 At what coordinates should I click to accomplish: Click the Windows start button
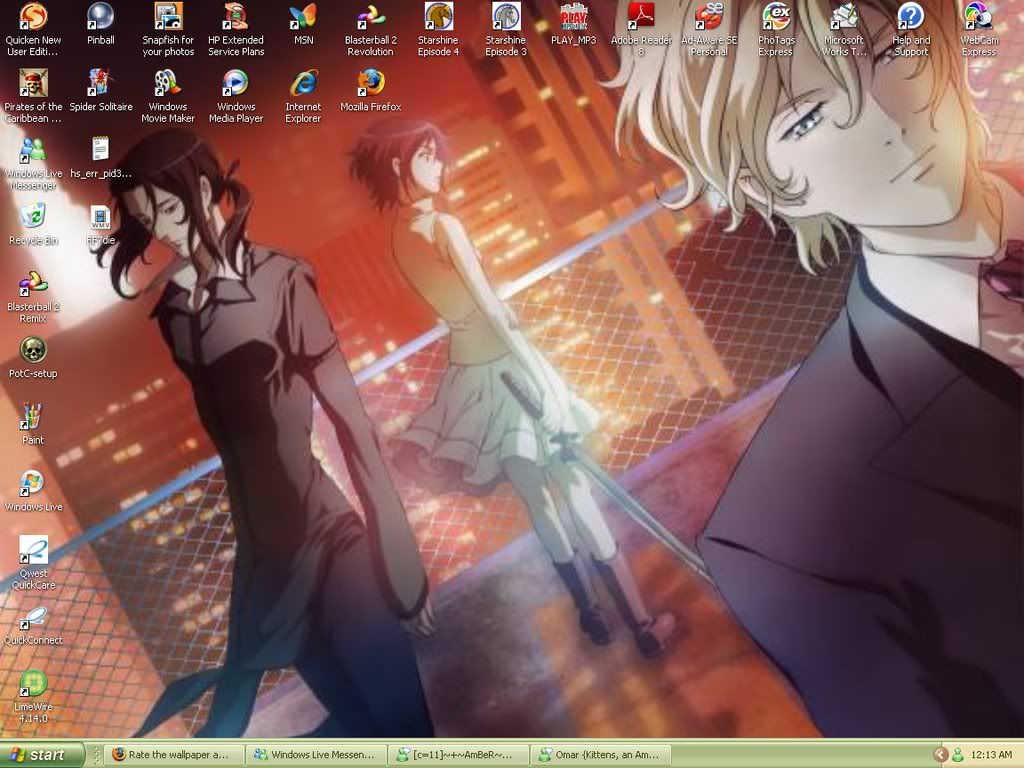[42, 755]
